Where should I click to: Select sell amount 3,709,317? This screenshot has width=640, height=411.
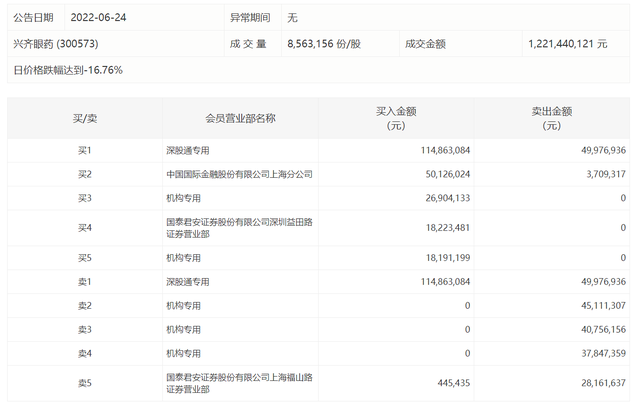tap(606, 174)
